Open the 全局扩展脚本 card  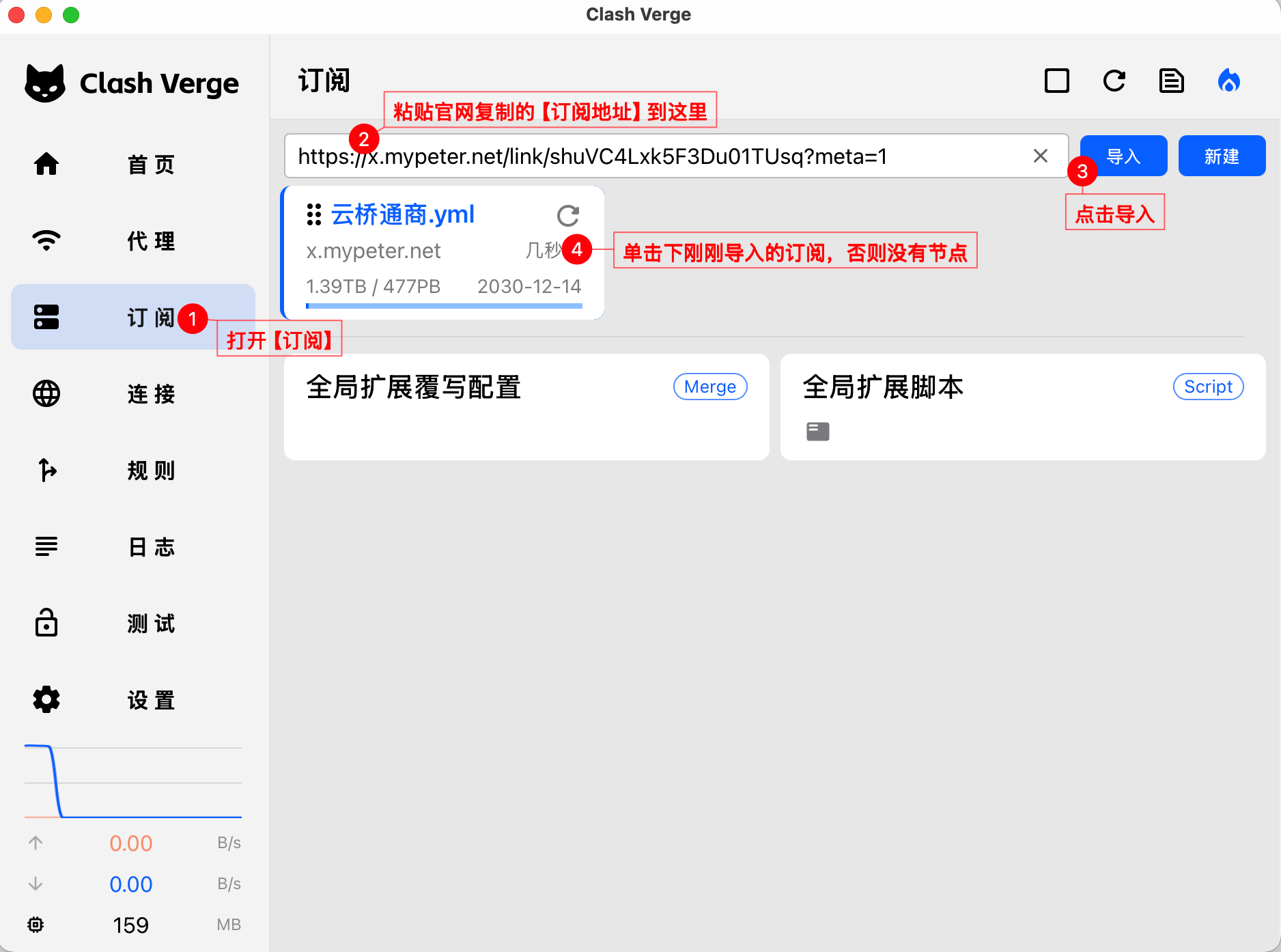(1023, 407)
